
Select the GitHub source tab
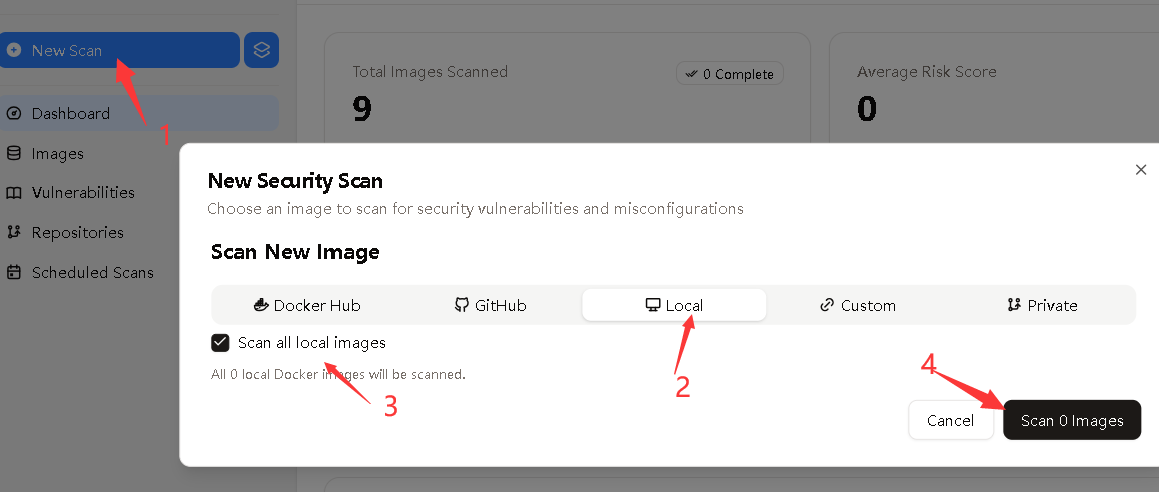pos(491,305)
